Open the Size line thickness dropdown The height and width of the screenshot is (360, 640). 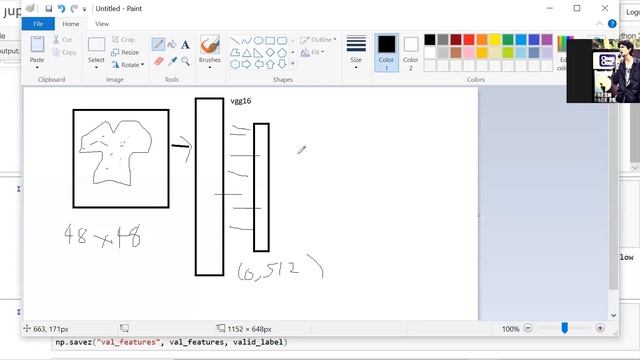tap(356, 52)
